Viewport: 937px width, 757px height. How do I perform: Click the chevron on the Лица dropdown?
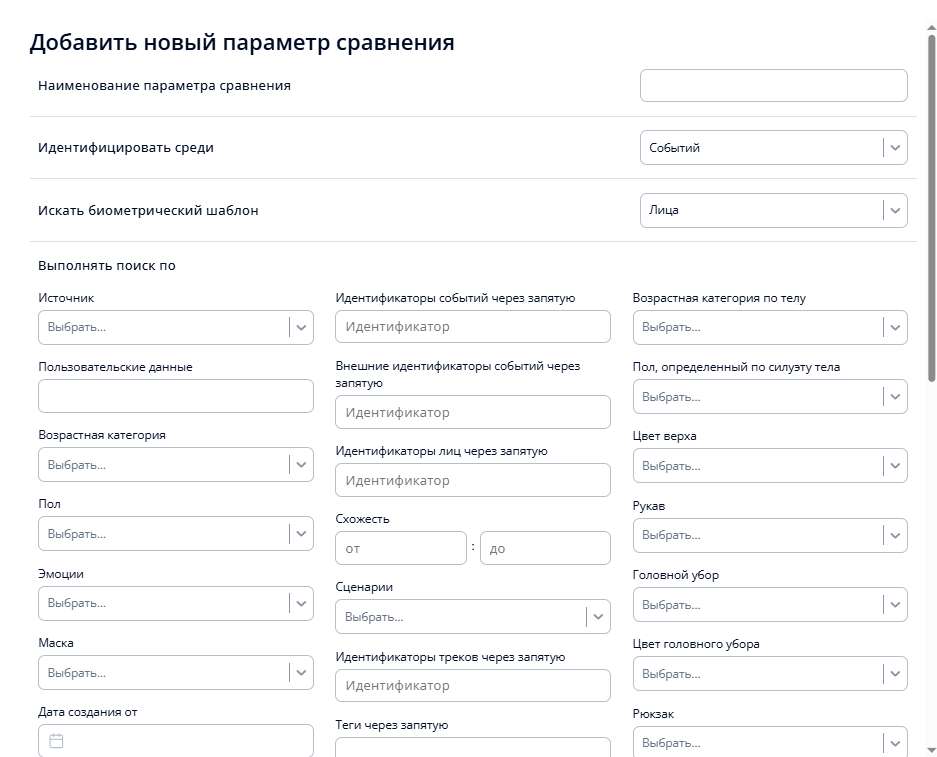(893, 210)
